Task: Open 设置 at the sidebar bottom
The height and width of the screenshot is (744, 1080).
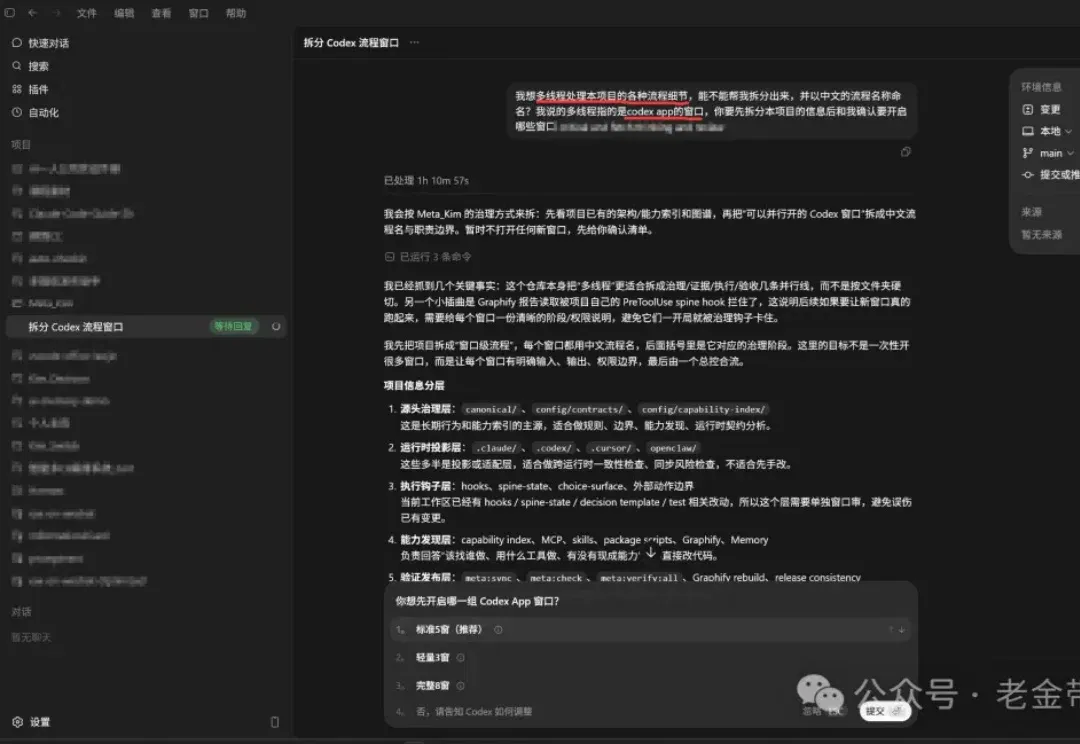Action: click(32, 722)
